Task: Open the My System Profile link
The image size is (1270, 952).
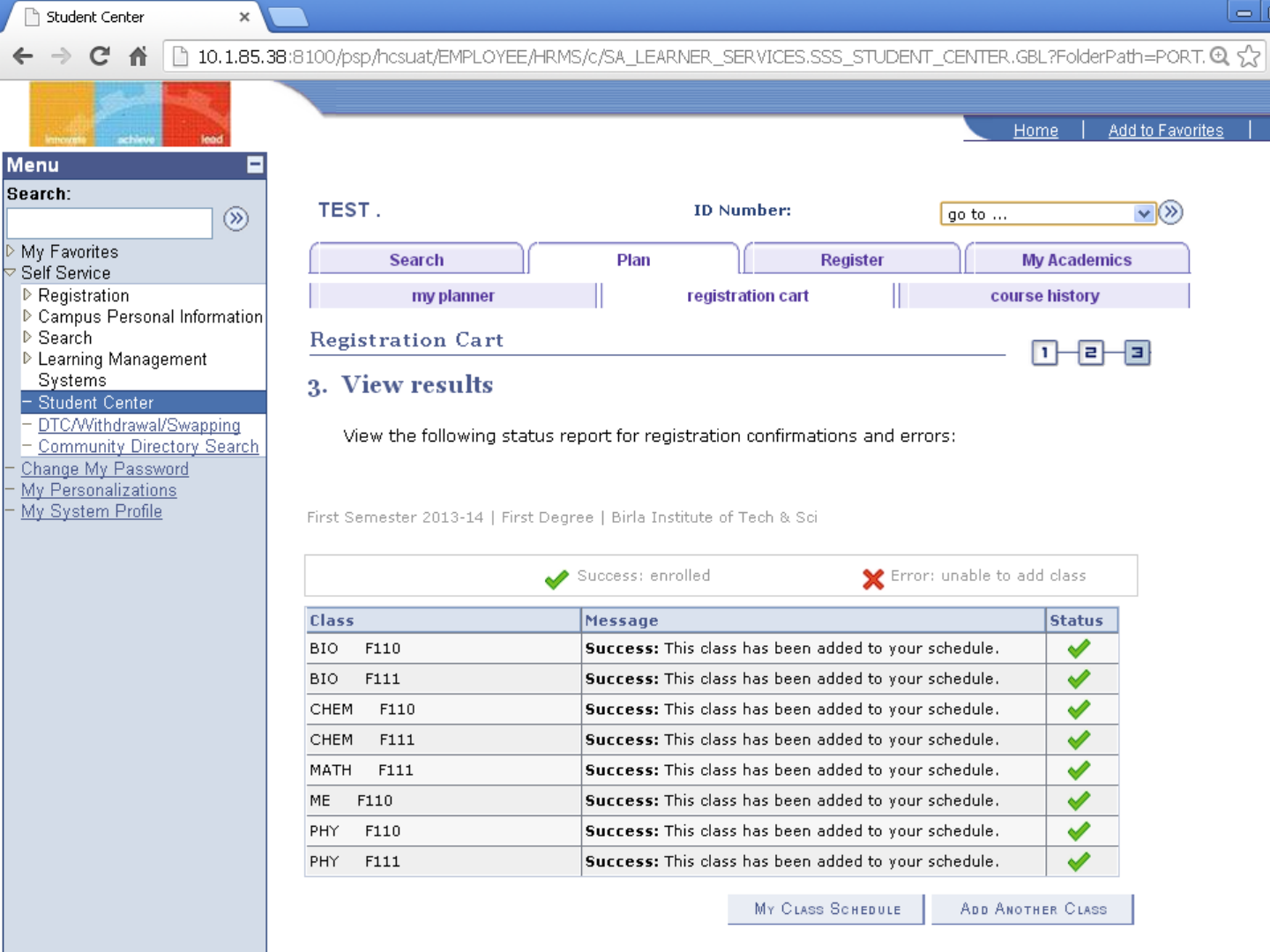Action: [x=92, y=511]
